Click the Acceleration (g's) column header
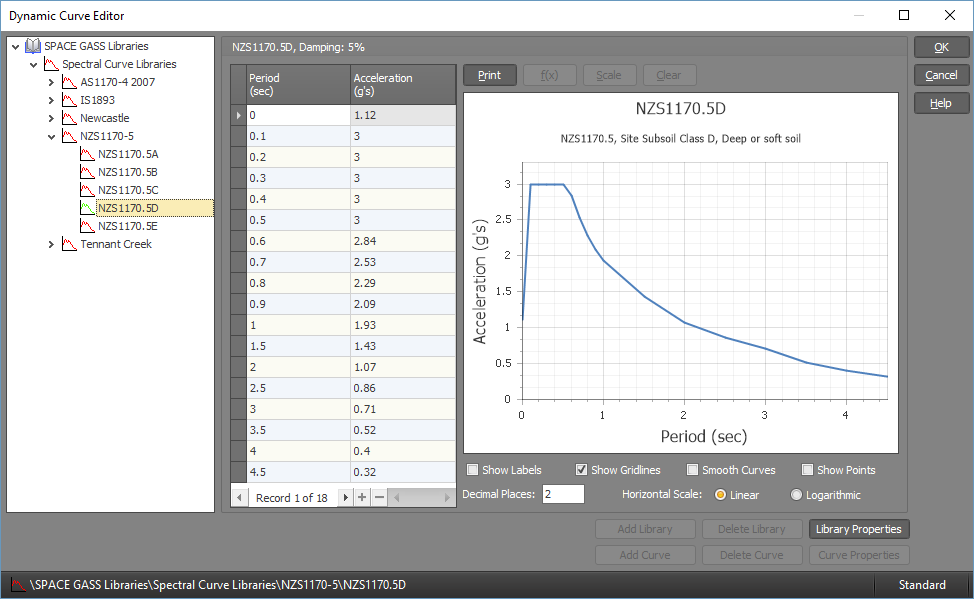 pos(403,85)
